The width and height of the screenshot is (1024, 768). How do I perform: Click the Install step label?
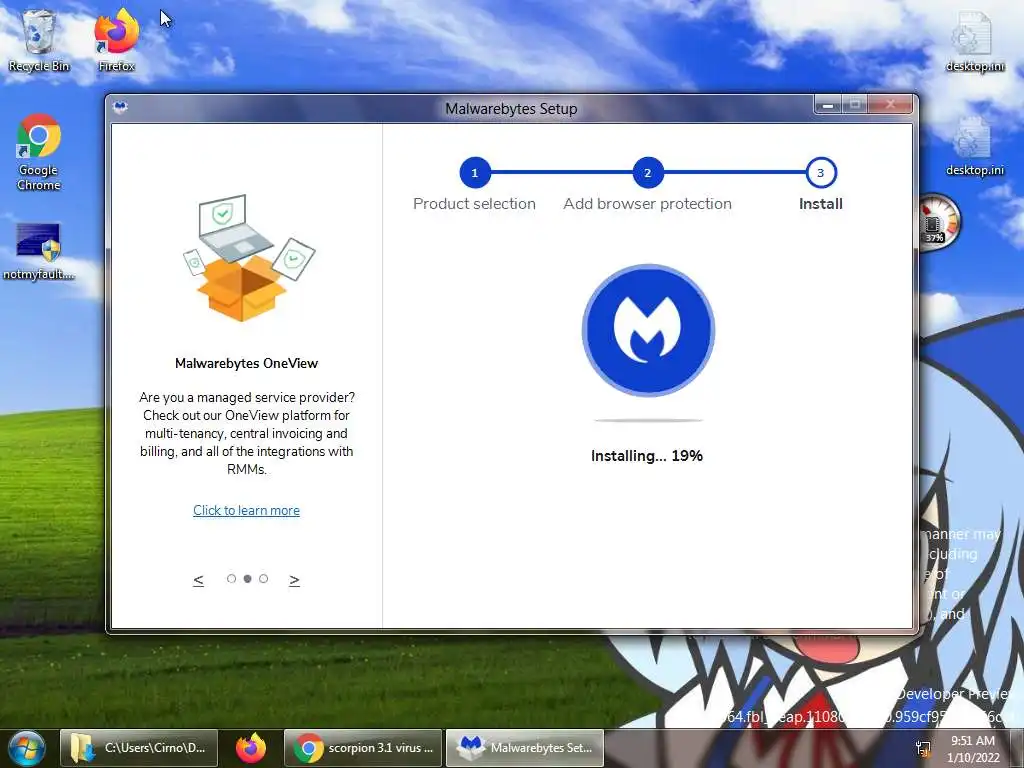(821, 204)
